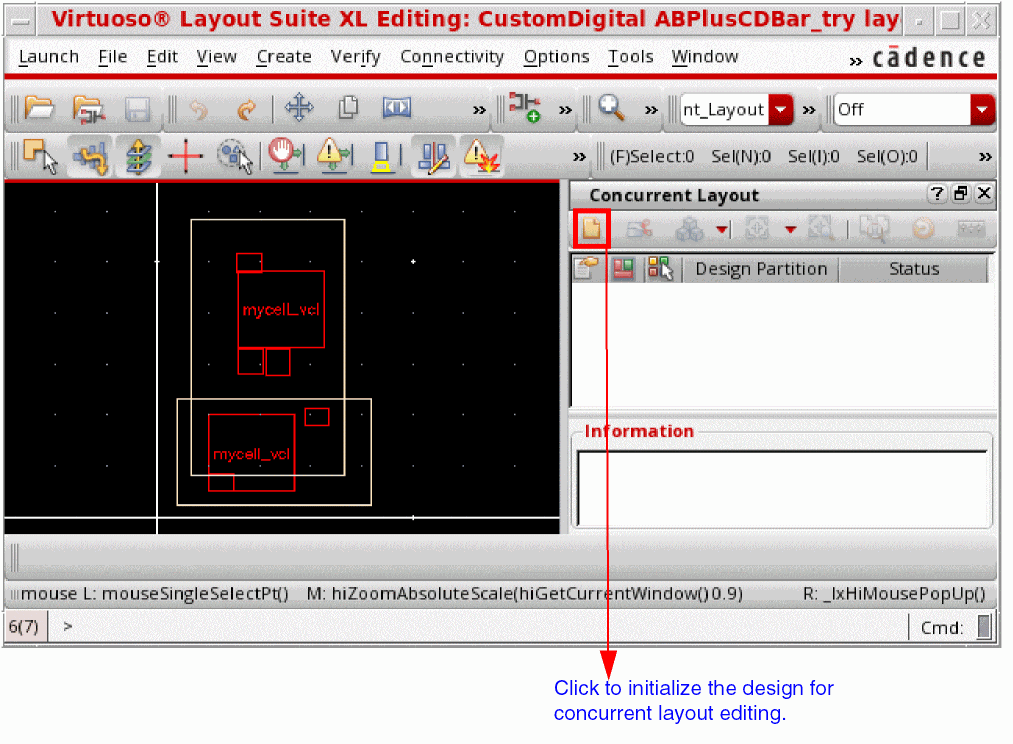1013x744 pixels.
Task: Click the Status column header
Action: 914,269
